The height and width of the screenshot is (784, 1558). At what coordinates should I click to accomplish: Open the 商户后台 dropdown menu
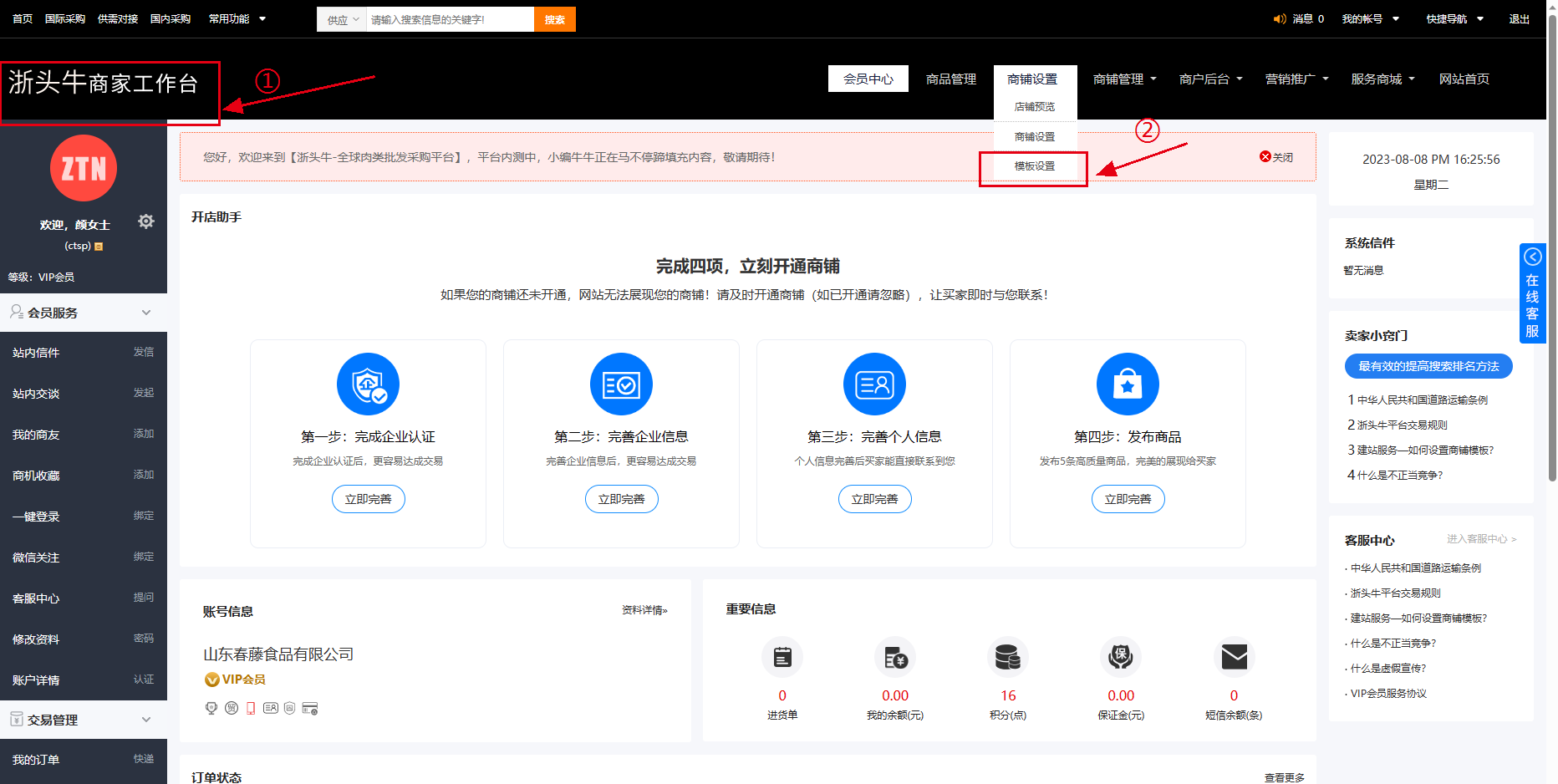(x=1211, y=79)
